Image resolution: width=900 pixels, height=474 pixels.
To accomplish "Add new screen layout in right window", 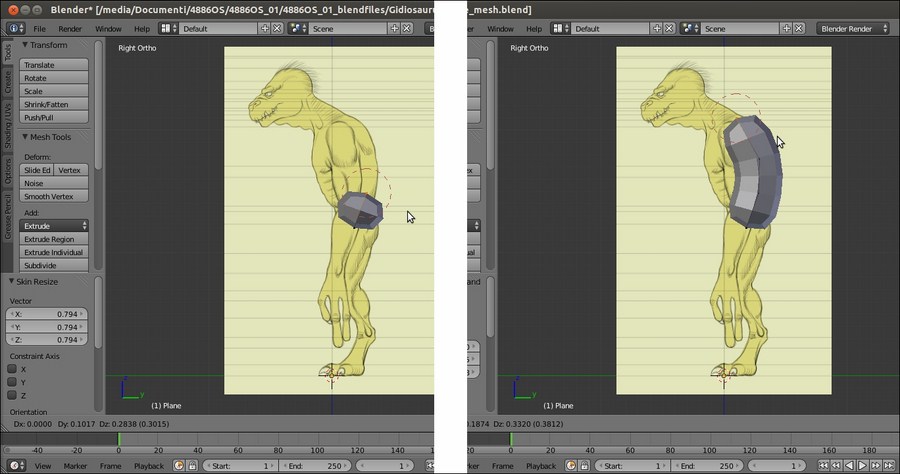I will tap(657, 28).
